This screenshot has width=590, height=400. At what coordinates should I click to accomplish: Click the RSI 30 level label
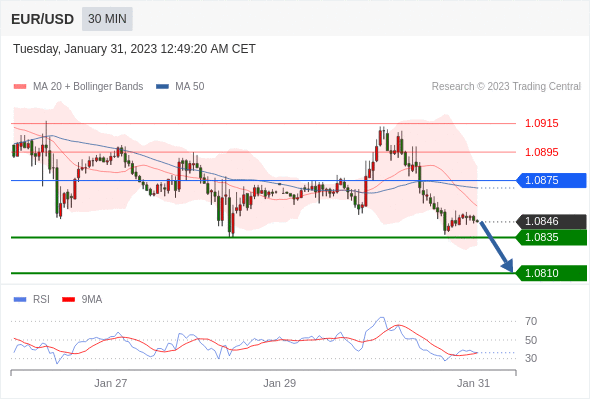531,358
